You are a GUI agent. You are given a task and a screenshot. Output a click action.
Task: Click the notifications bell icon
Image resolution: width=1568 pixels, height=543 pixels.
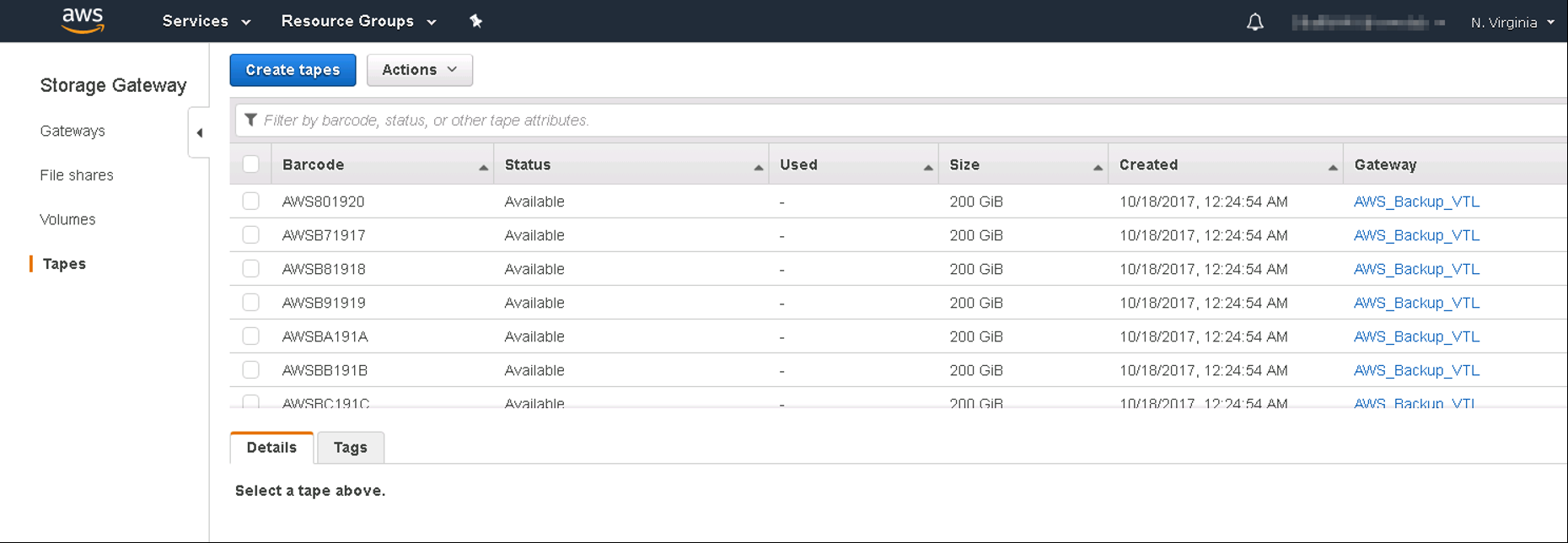(1254, 22)
